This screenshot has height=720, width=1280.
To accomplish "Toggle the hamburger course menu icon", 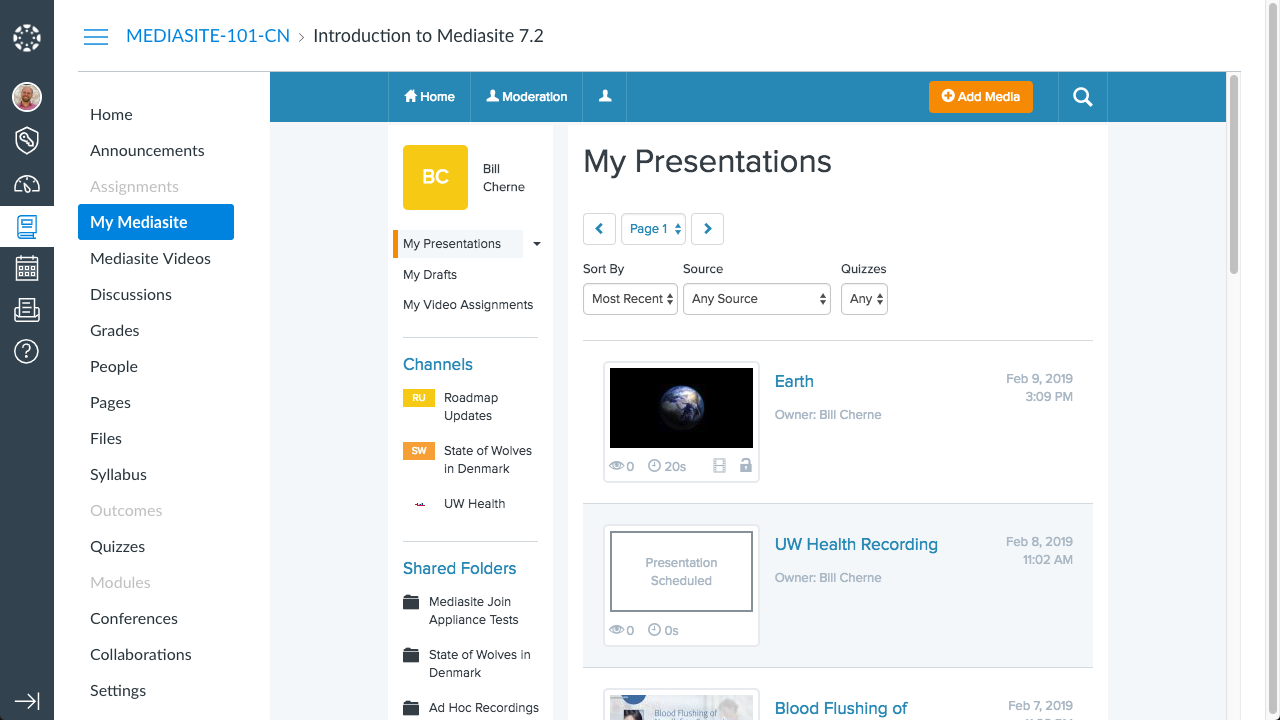I will click(x=96, y=37).
